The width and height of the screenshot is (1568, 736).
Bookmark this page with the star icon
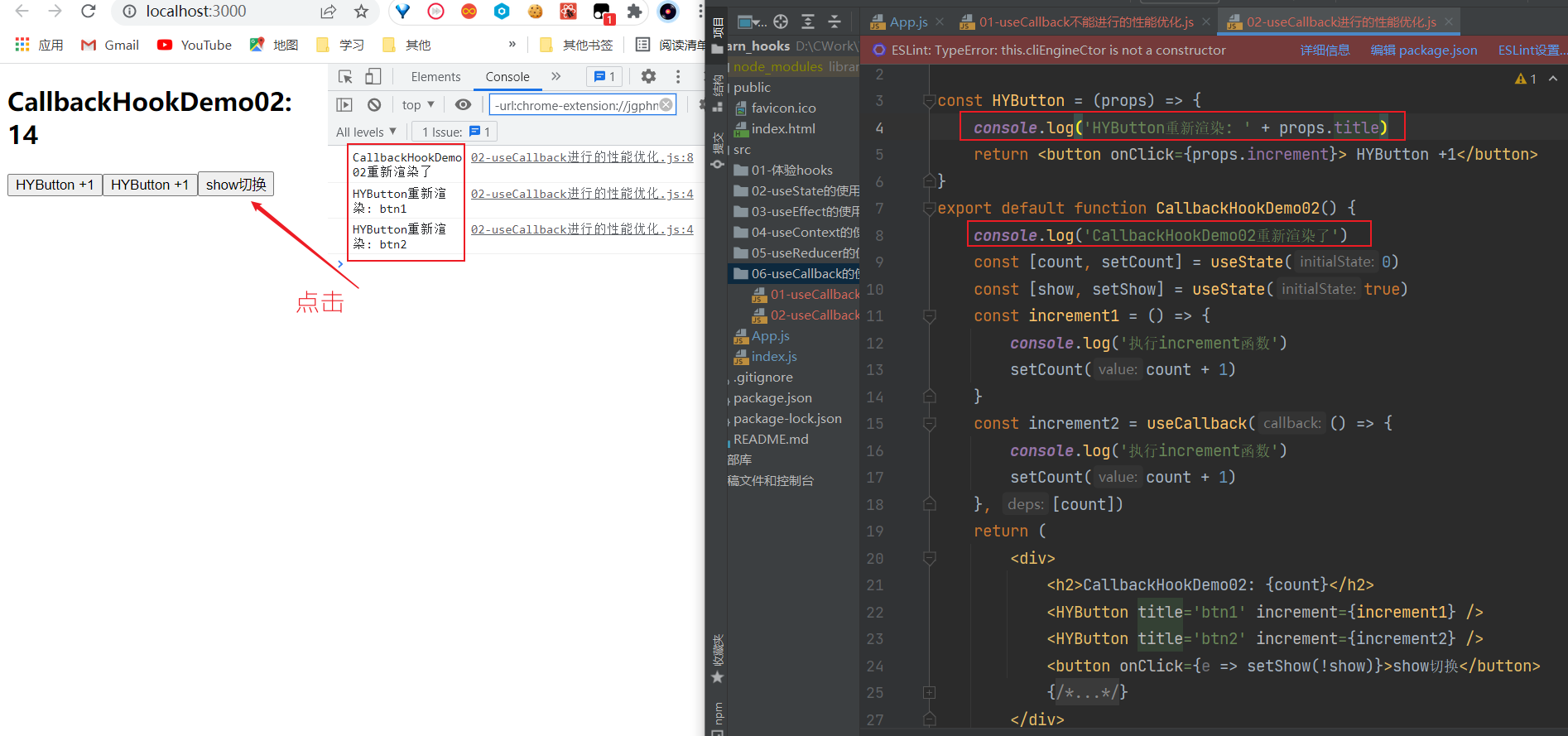361,12
